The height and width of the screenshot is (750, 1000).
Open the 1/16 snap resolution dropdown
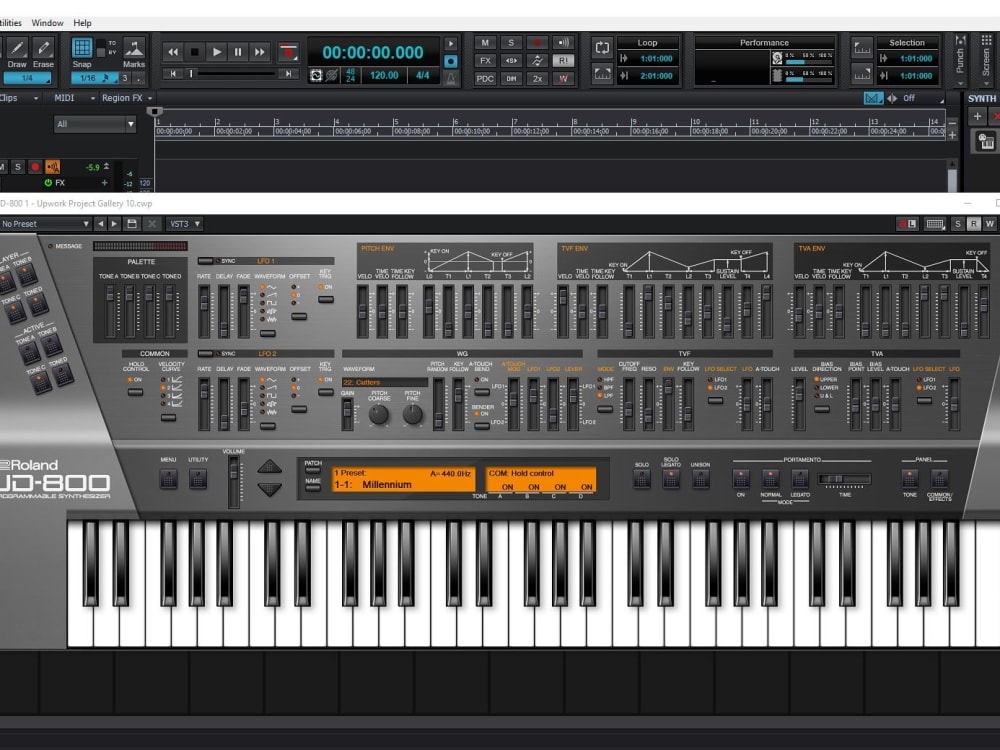coord(93,78)
